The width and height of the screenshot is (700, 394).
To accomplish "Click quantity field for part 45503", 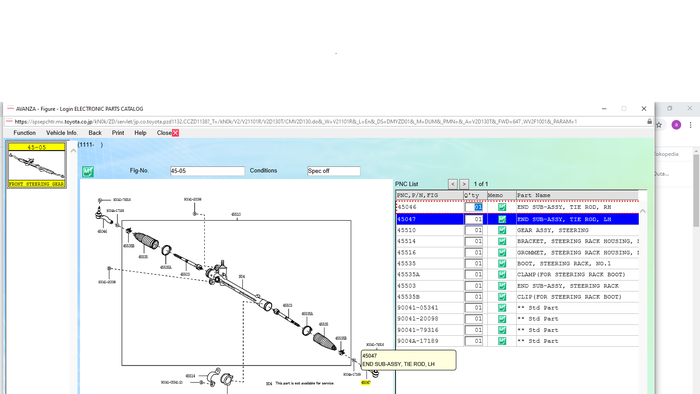I will (474, 286).
